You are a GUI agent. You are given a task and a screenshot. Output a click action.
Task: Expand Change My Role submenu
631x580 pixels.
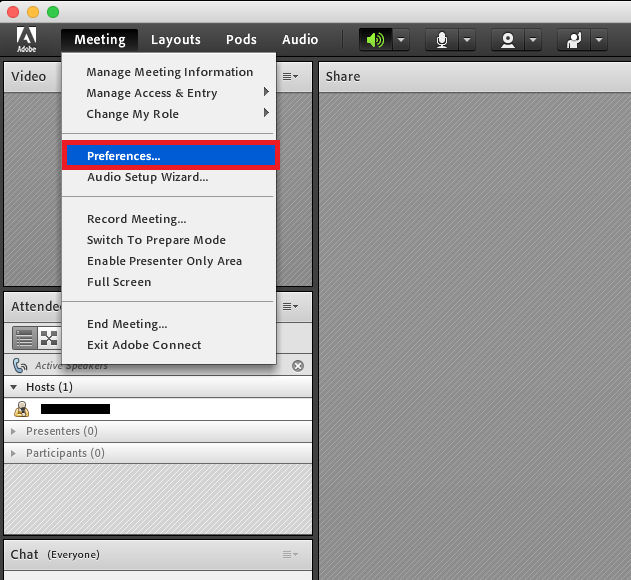(169, 114)
